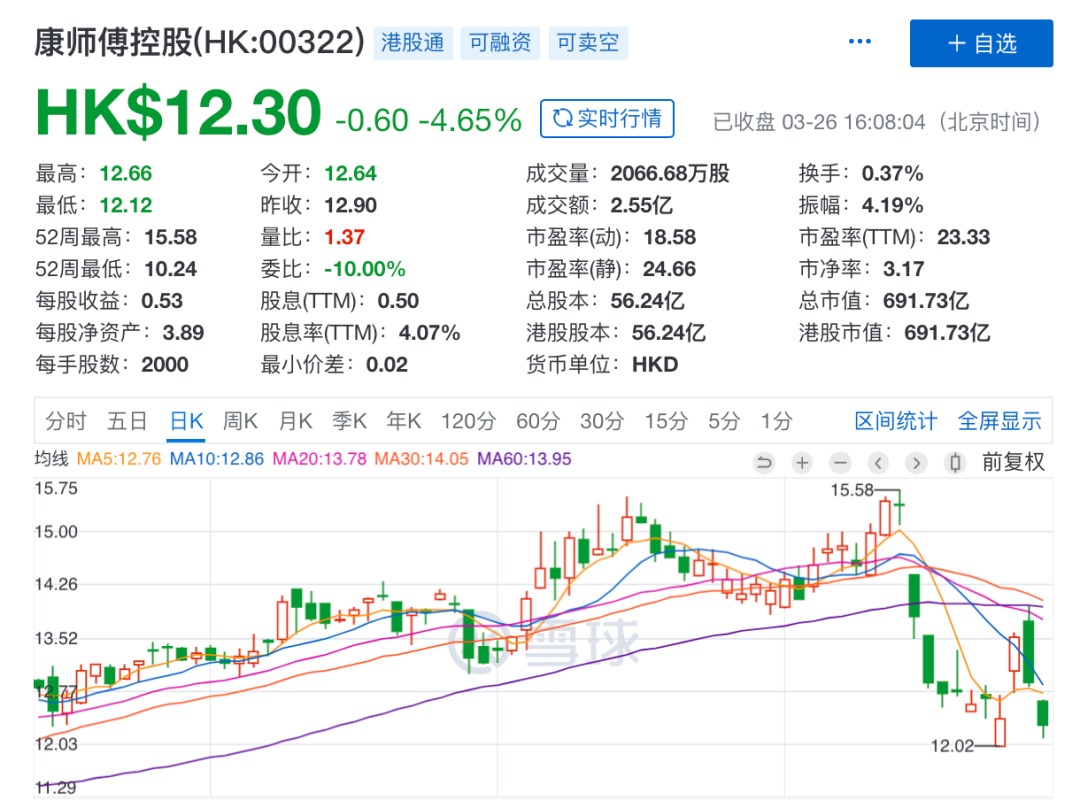
Task: Select the 日K chart tab
Action: click(x=187, y=421)
